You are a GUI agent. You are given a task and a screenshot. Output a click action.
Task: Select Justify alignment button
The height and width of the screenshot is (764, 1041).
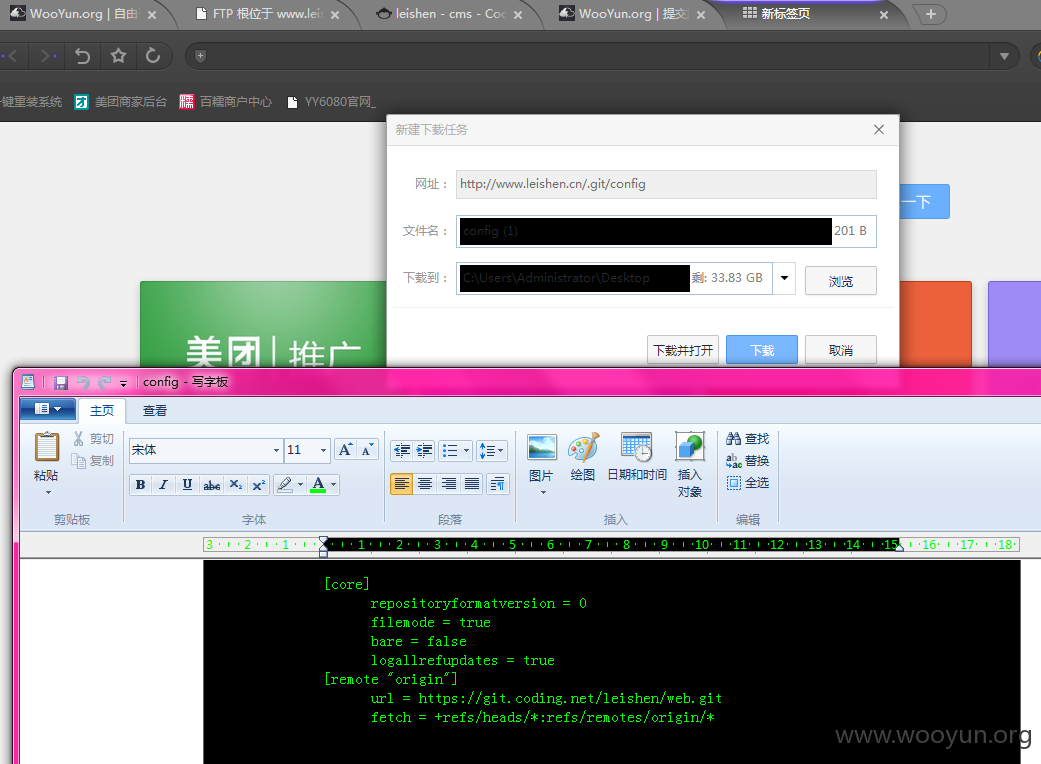tap(472, 484)
